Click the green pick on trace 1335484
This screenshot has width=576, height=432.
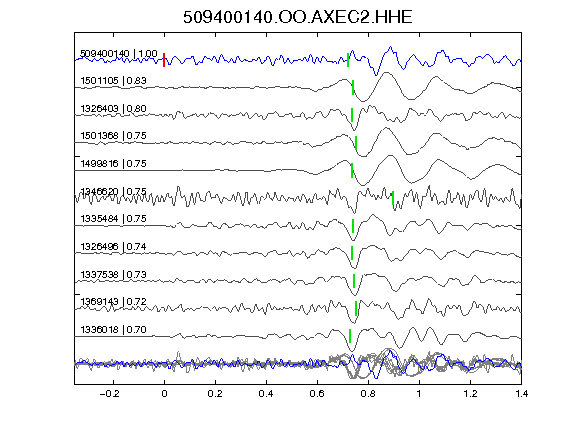(x=353, y=226)
